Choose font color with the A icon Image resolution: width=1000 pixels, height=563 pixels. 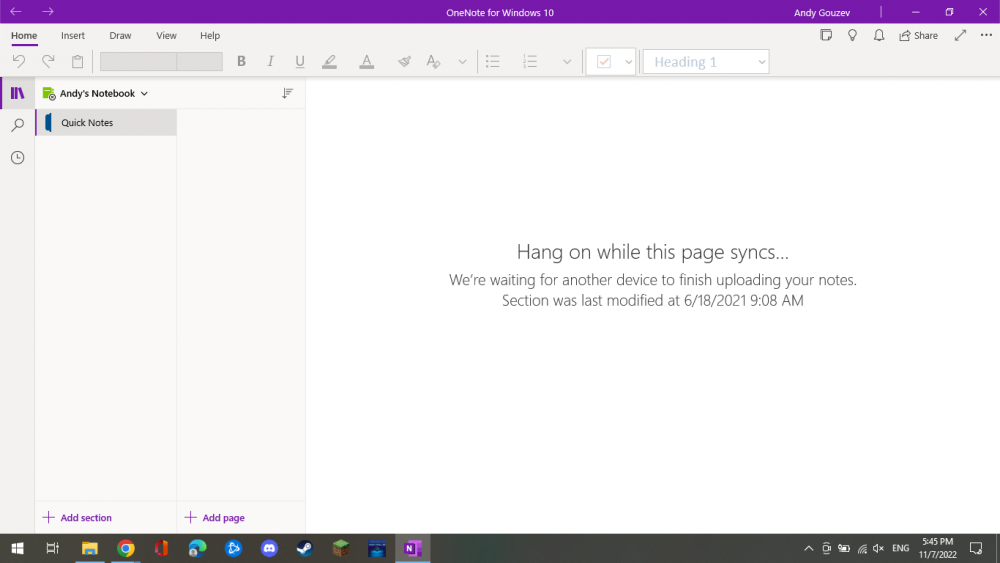pos(366,62)
